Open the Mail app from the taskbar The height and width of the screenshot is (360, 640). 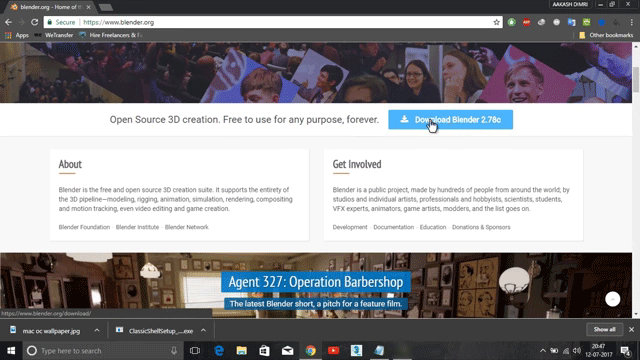coord(288,351)
